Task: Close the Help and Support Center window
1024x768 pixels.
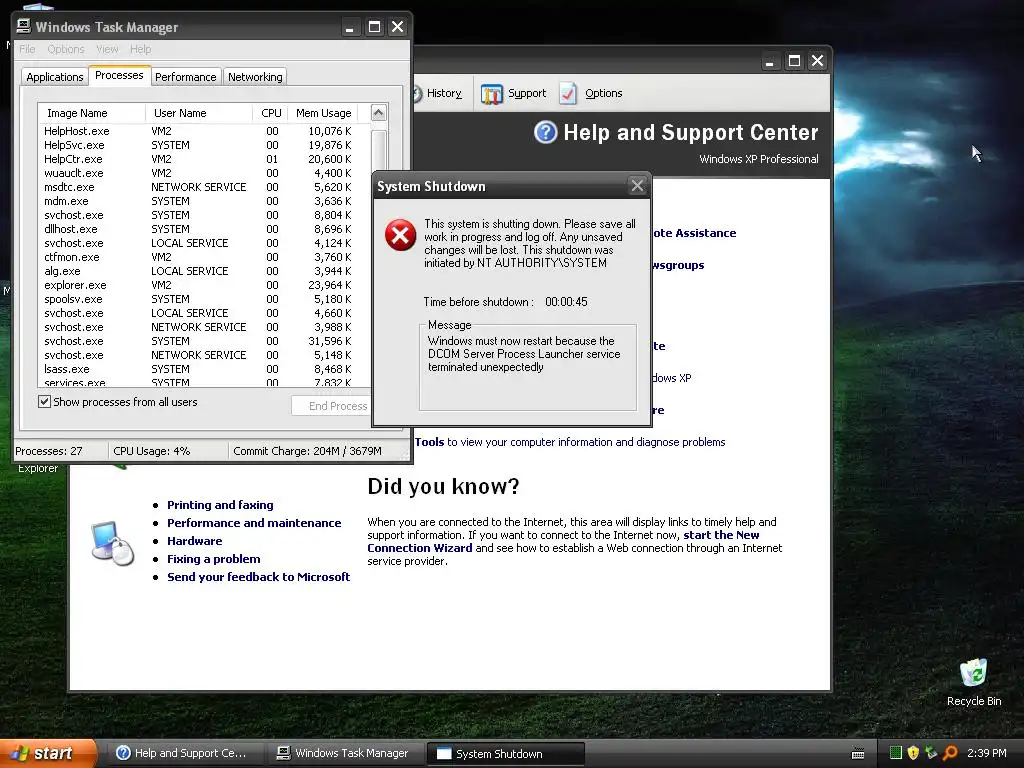Action: coord(817,61)
